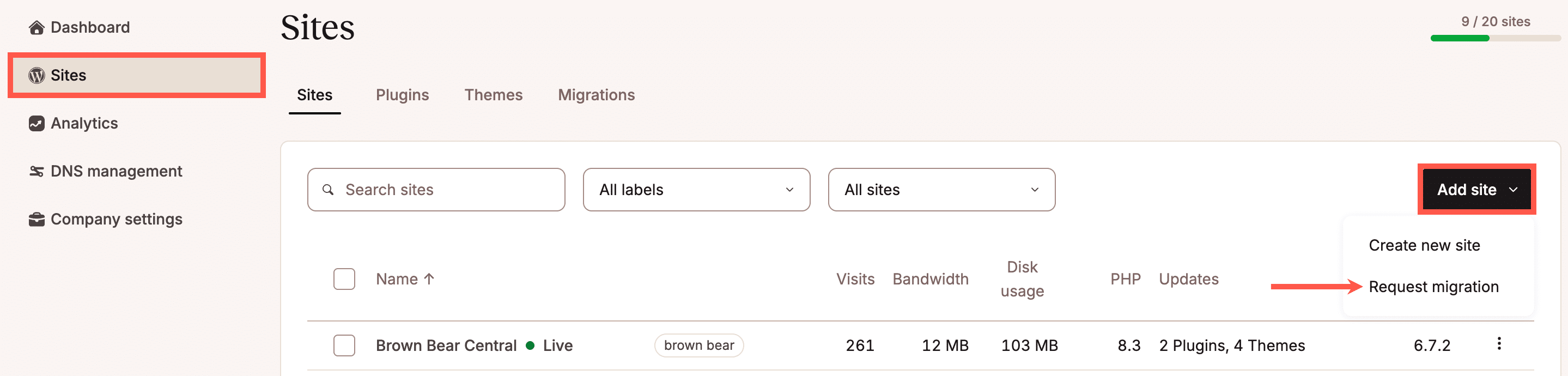The height and width of the screenshot is (376, 1568).
Task: Select Create new site option
Action: pos(1424,245)
